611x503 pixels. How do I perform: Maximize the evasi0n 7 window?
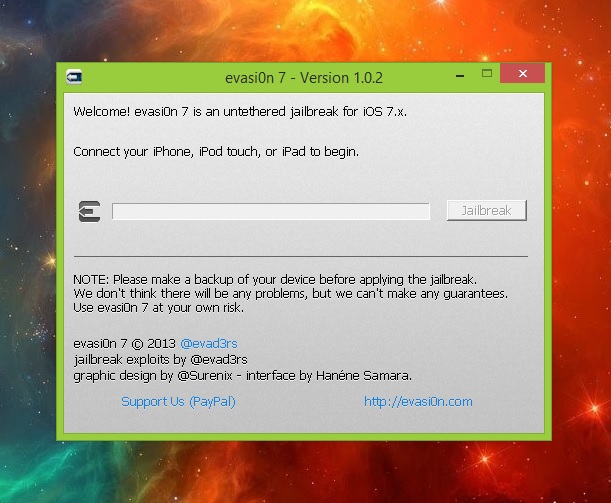487,74
